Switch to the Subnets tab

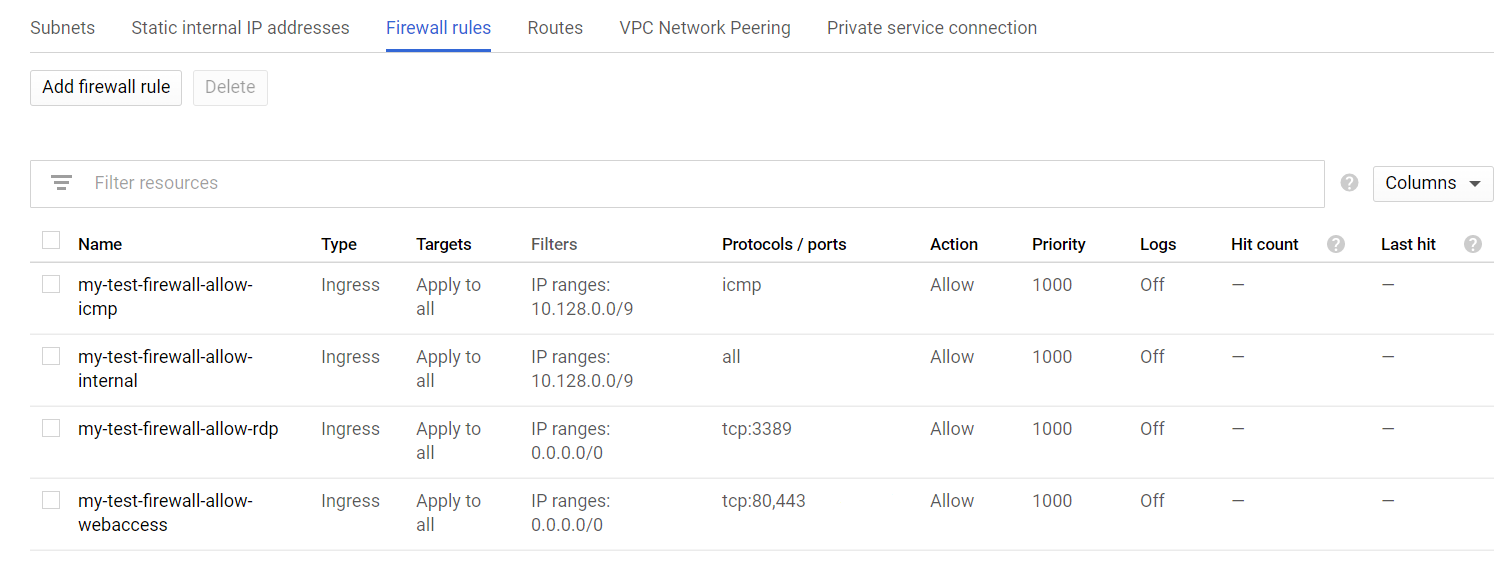(x=62, y=28)
